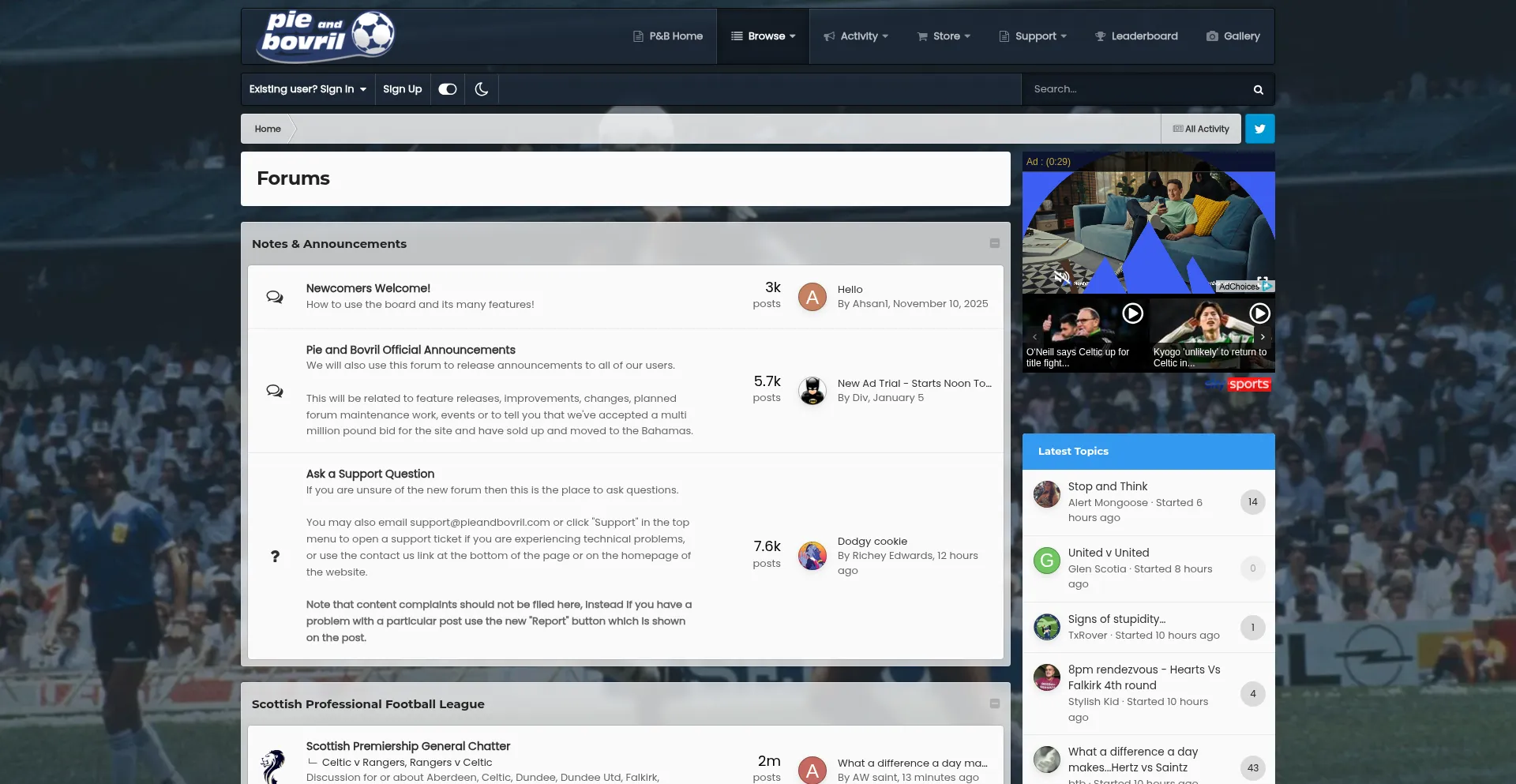Click the search magnifier icon
Viewport: 1516px width, 784px height.
(x=1258, y=89)
